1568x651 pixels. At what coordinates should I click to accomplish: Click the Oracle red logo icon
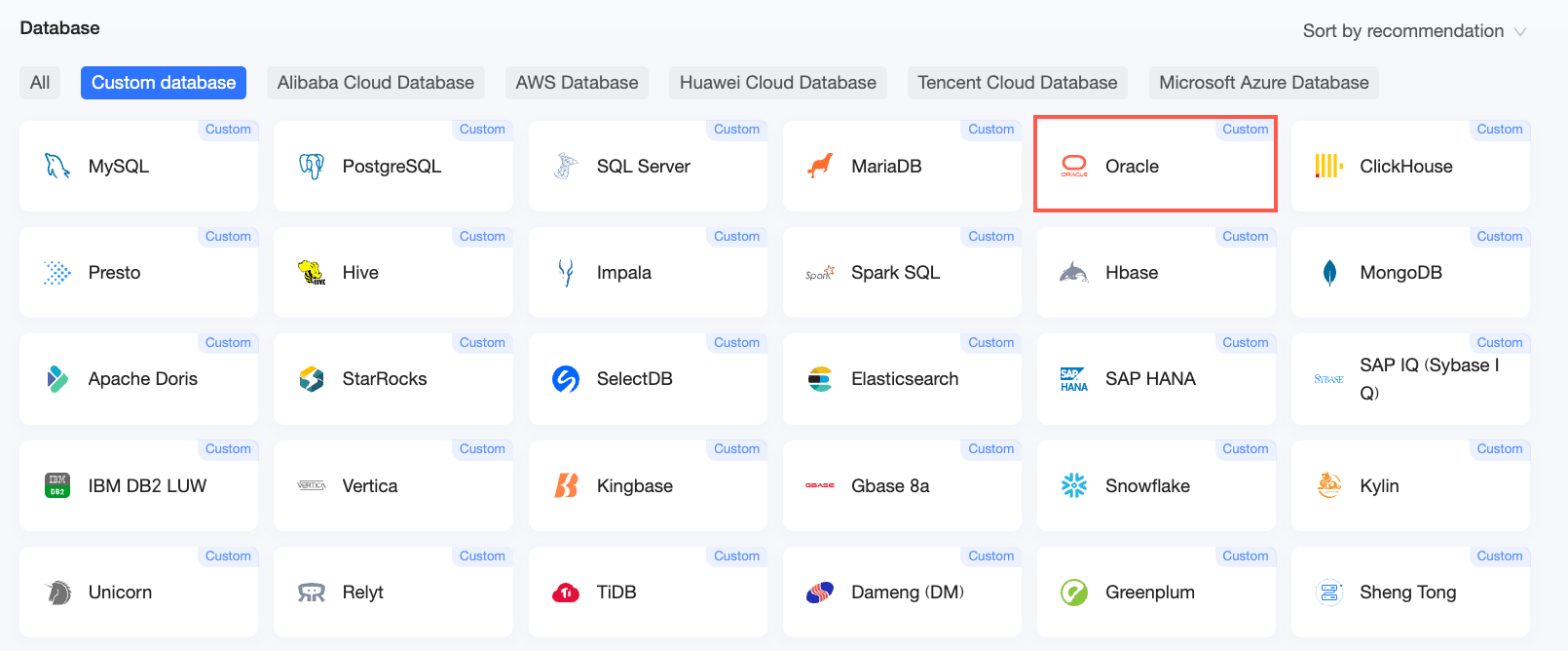1074,167
